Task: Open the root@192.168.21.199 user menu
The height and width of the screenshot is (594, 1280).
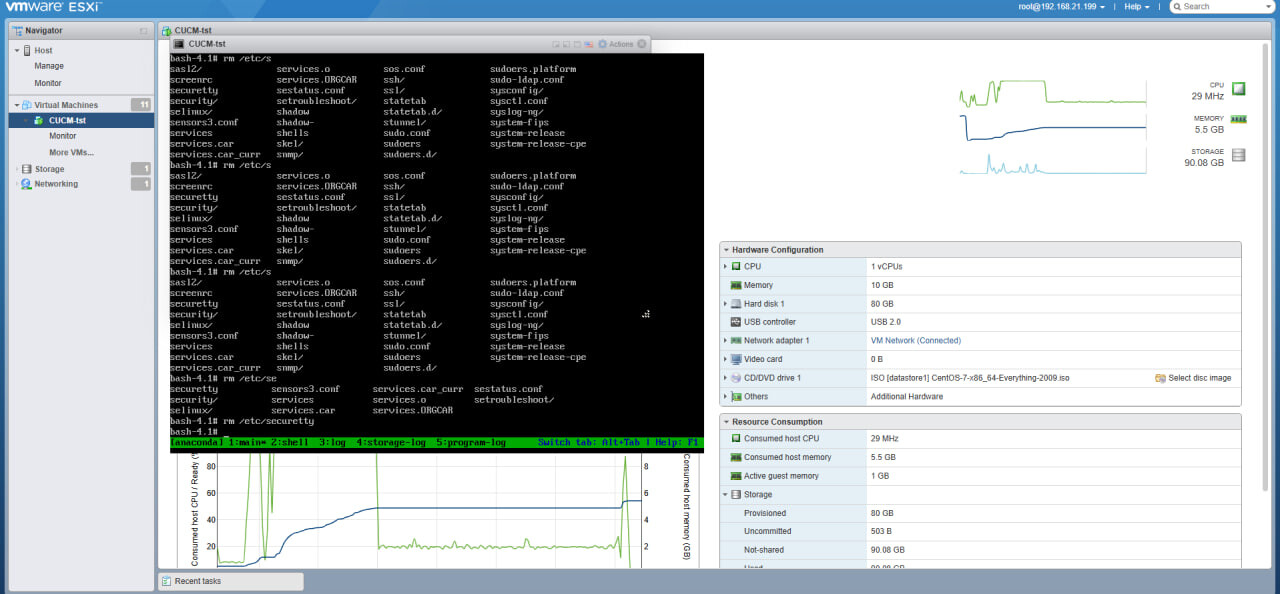Action: 1061,7
